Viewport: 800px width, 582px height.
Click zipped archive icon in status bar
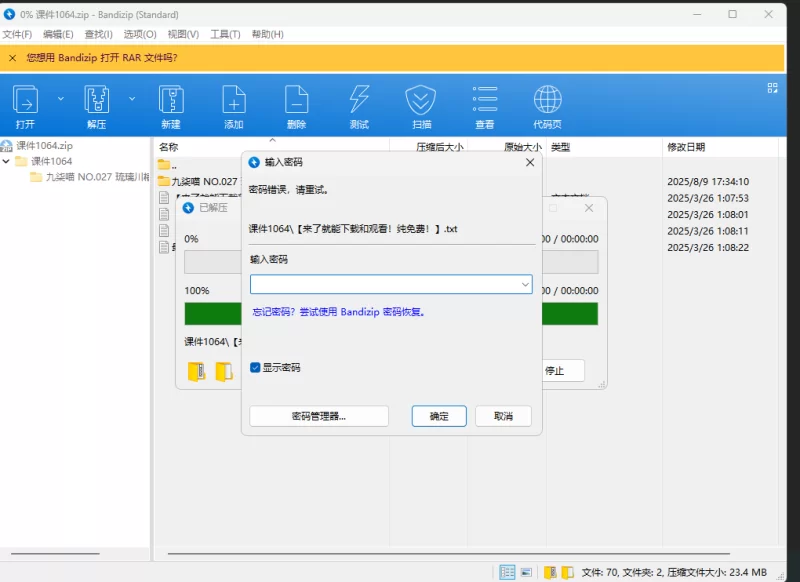550,572
